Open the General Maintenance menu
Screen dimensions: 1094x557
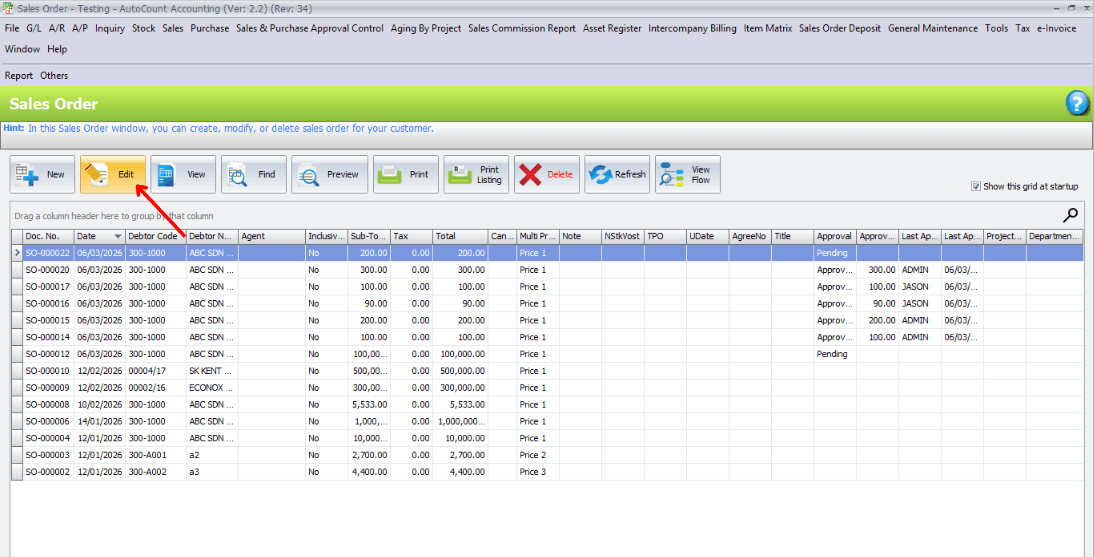[x=933, y=29]
